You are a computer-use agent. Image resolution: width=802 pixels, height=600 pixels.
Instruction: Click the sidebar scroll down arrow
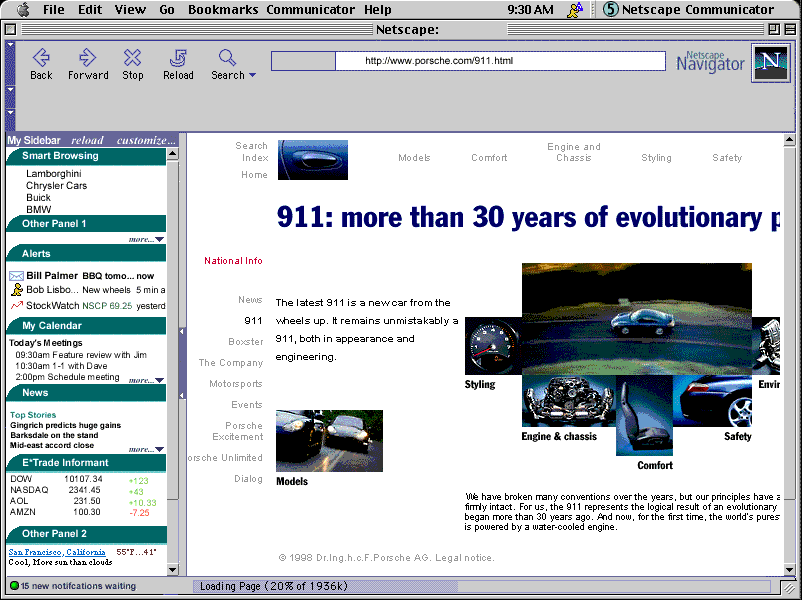coord(172,569)
